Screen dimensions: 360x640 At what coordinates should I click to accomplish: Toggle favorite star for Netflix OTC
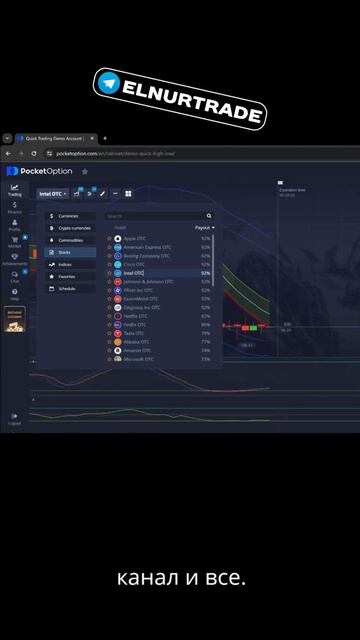click(109, 316)
